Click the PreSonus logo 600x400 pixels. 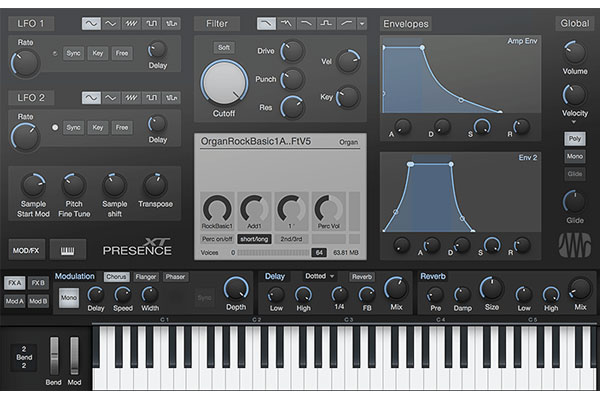click(574, 245)
